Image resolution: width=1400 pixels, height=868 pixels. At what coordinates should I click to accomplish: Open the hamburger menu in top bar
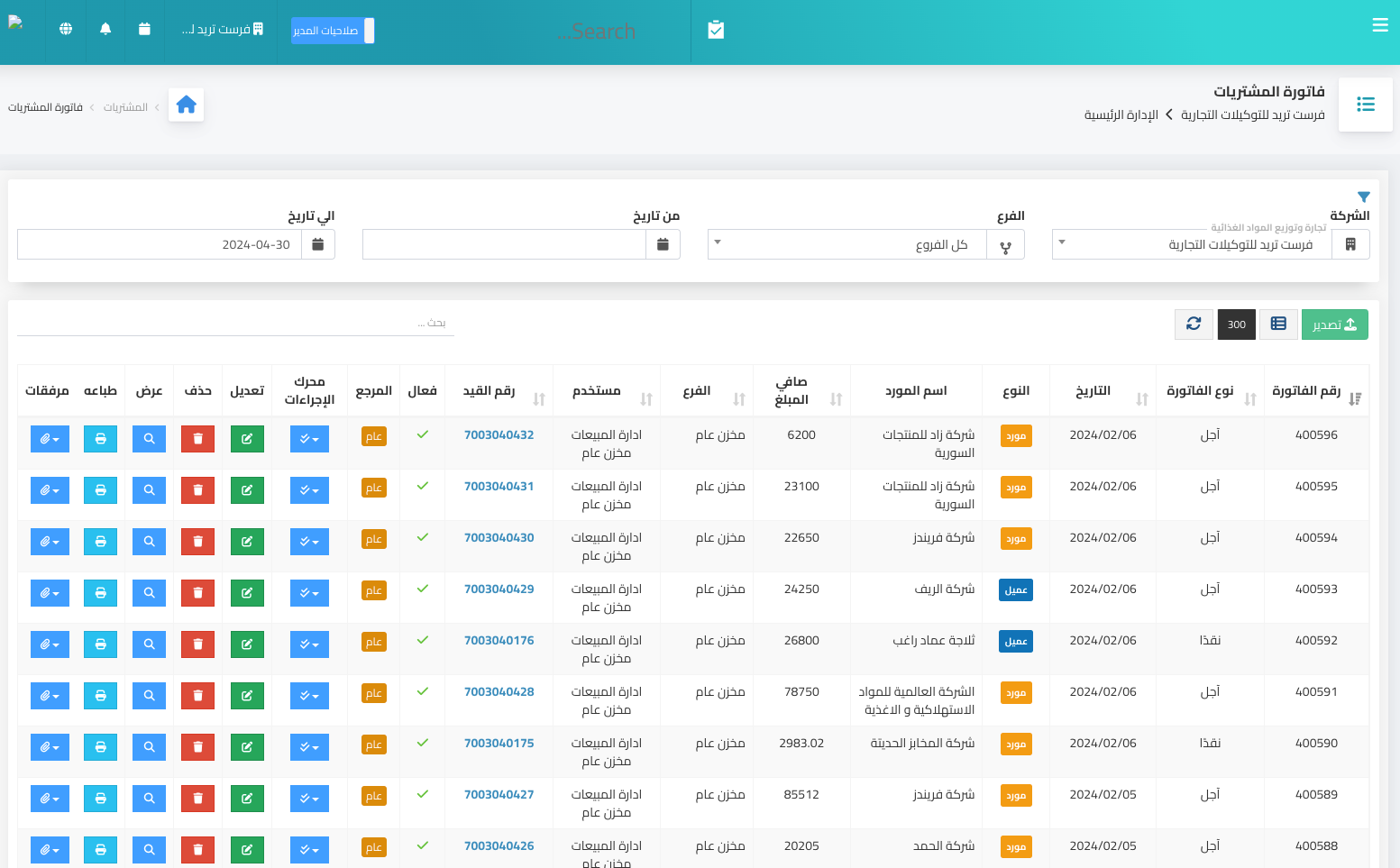coord(1380,25)
